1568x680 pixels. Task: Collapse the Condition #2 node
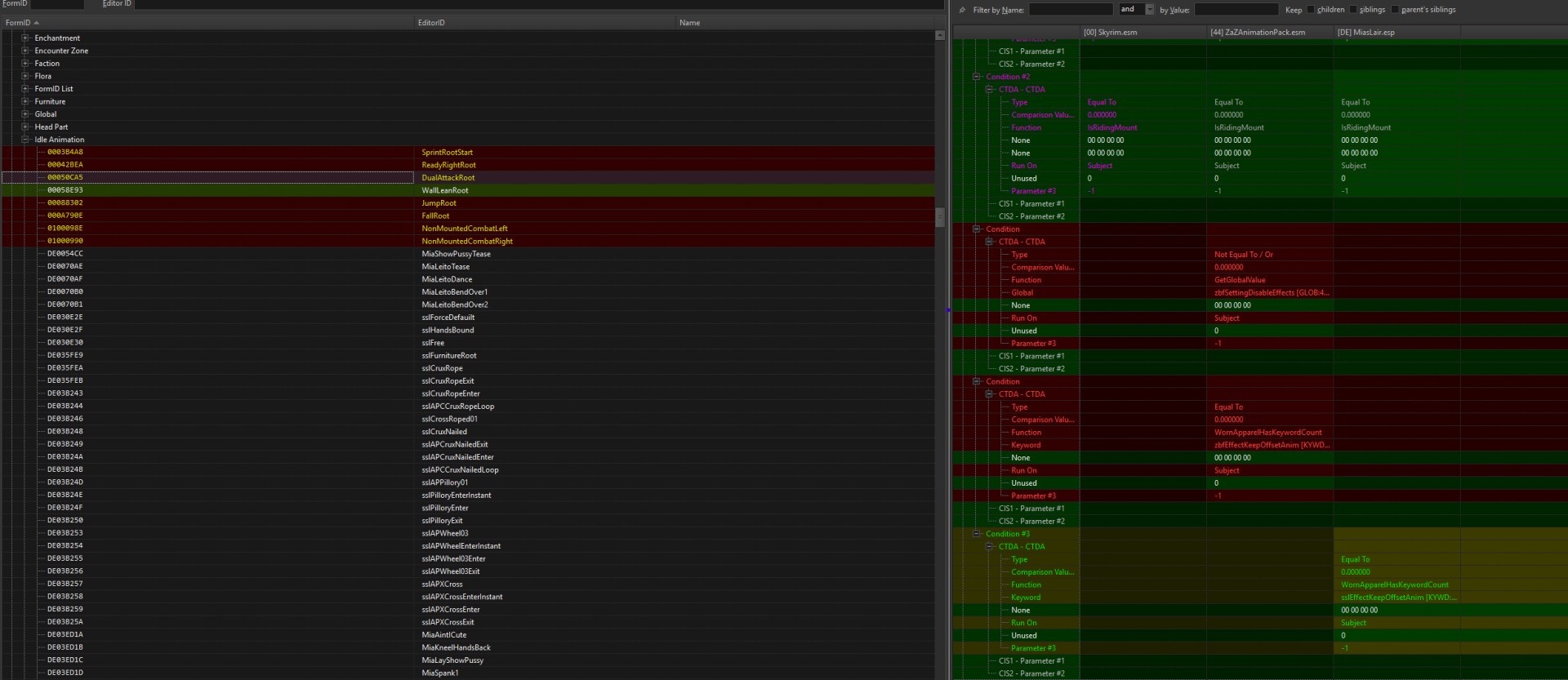(976, 77)
